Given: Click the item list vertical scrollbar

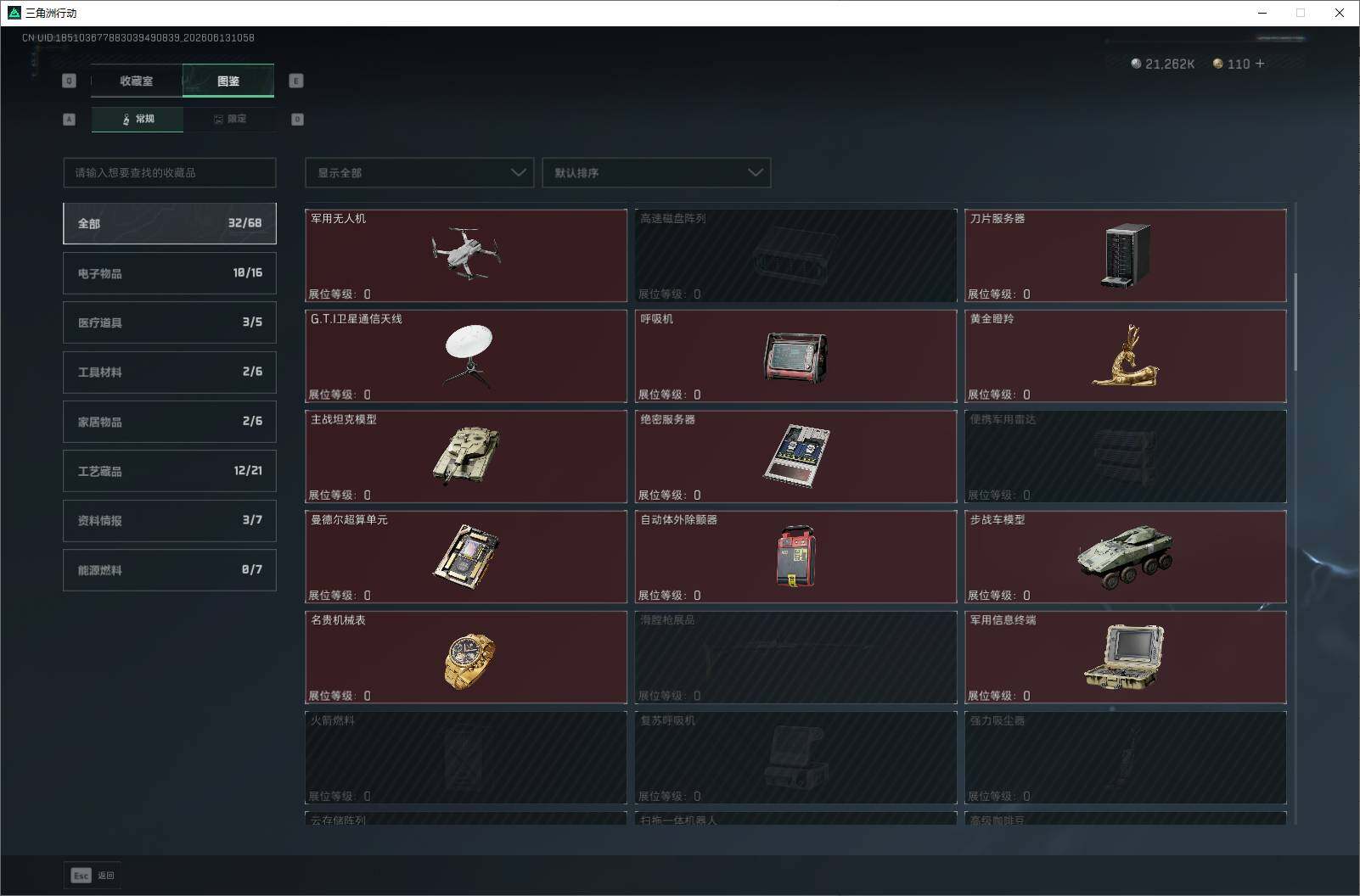Looking at the screenshot, I should click(1295, 322).
